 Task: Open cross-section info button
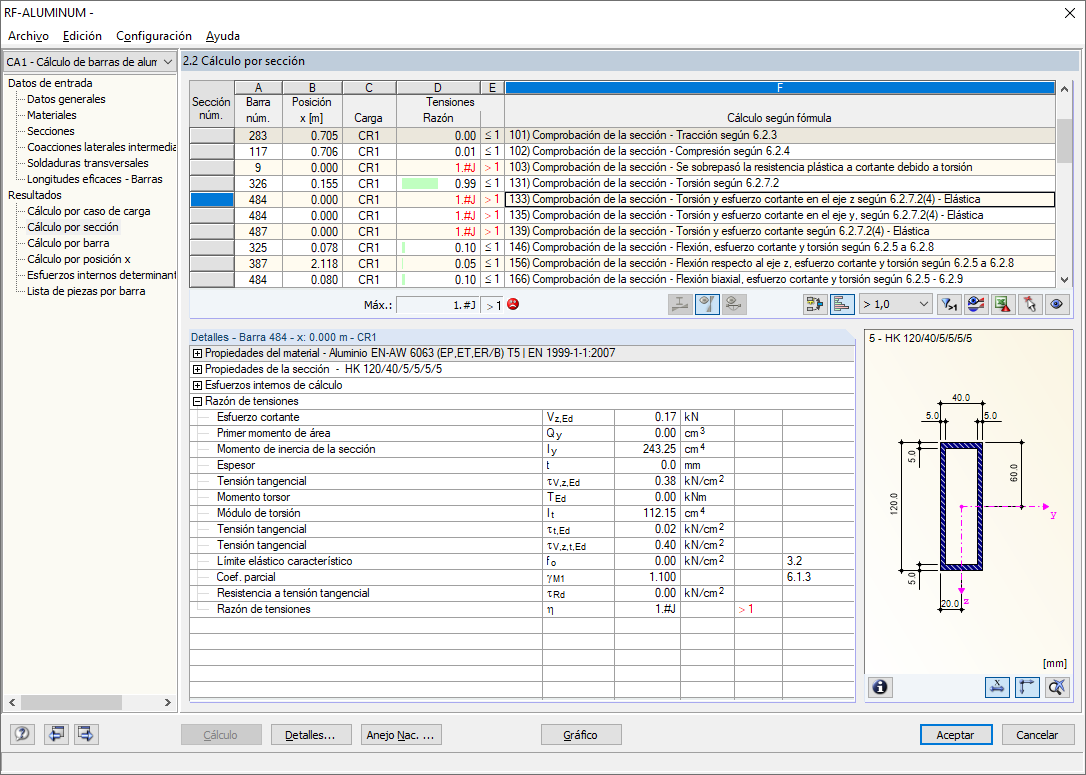coord(880,687)
